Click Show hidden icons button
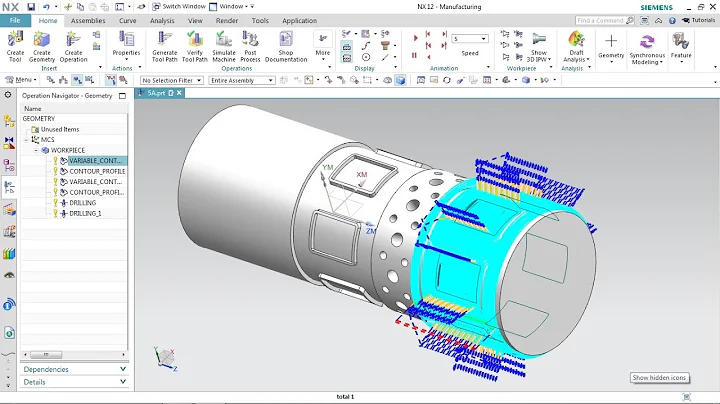The height and width of the screenshot is (404, 720). tap(659, 378)
